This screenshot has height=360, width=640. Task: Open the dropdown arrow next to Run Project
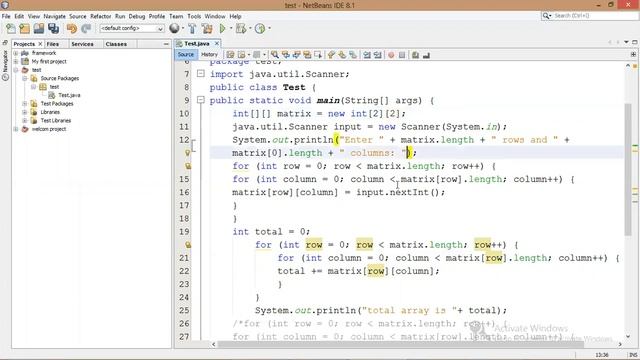pyautogui.click(x=231, y=28)
